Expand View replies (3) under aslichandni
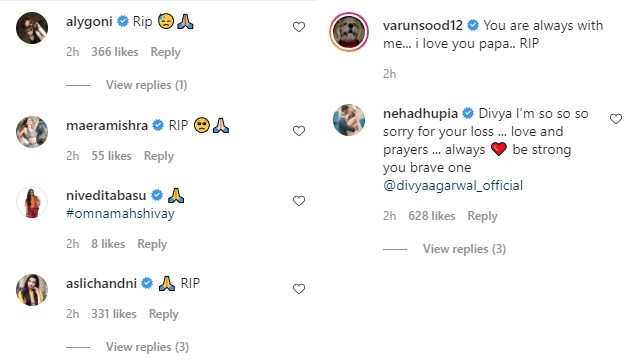This screenshot has height=364, width=636. coord(147,347)
